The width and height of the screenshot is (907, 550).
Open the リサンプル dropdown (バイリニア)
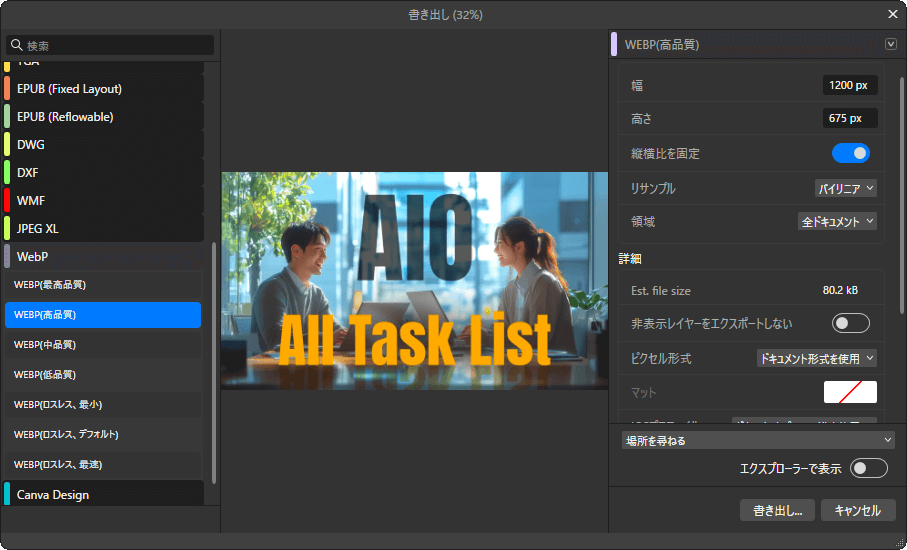pyautogui.click(x=845, y=188)
